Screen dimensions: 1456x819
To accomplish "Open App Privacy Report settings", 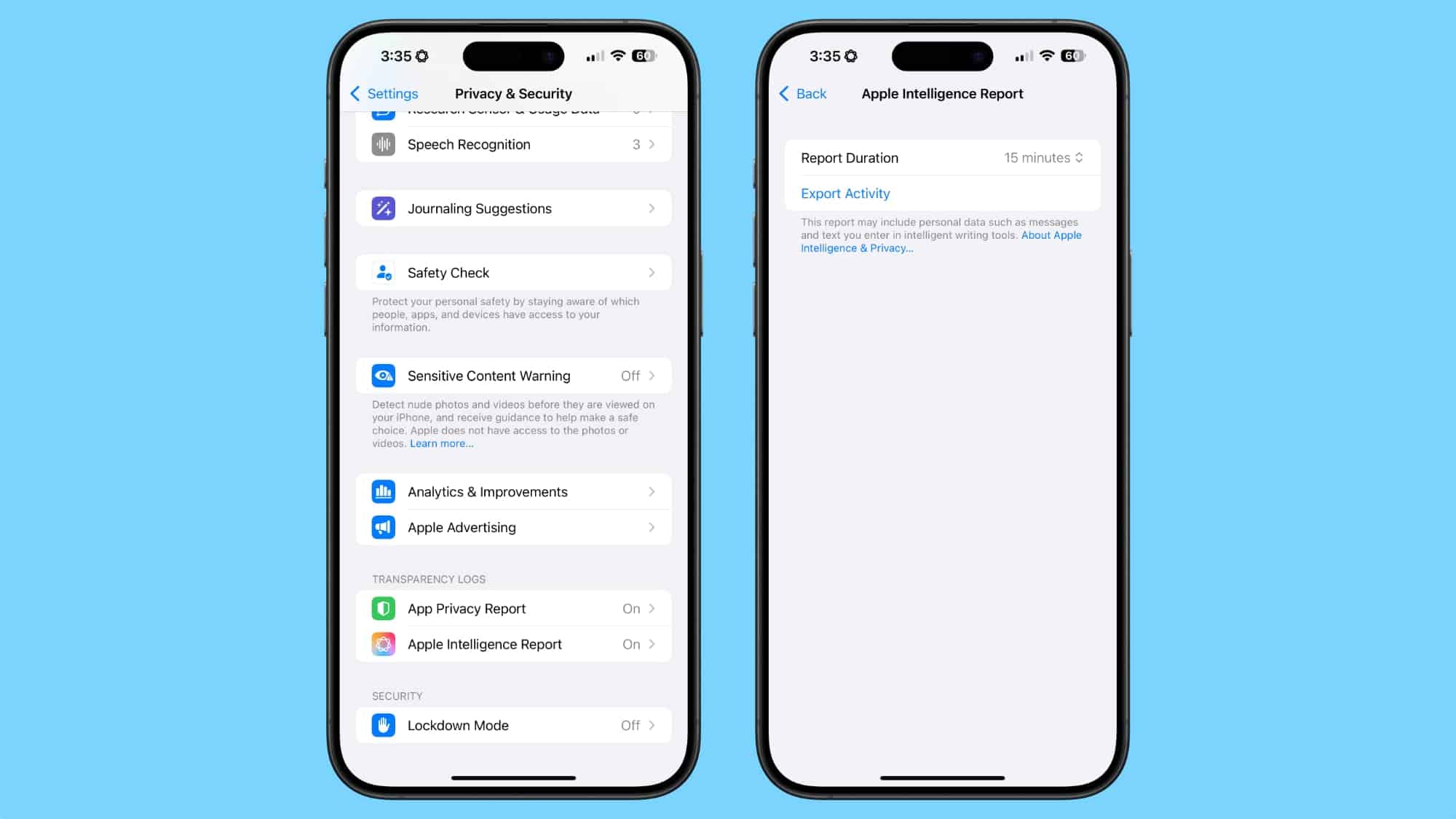I will pos(512,608).
